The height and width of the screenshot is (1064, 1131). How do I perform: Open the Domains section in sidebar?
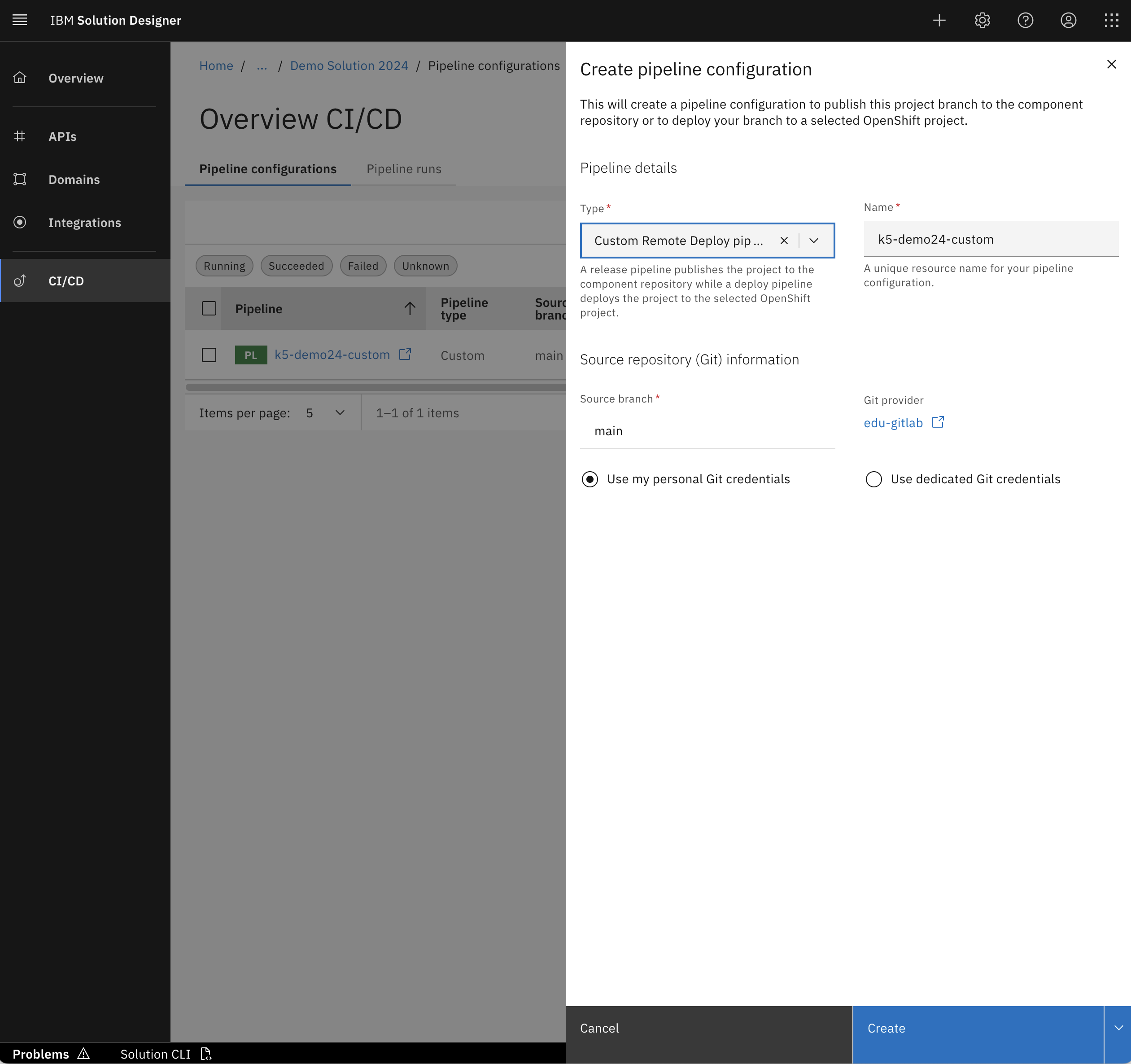coord(74,179)
